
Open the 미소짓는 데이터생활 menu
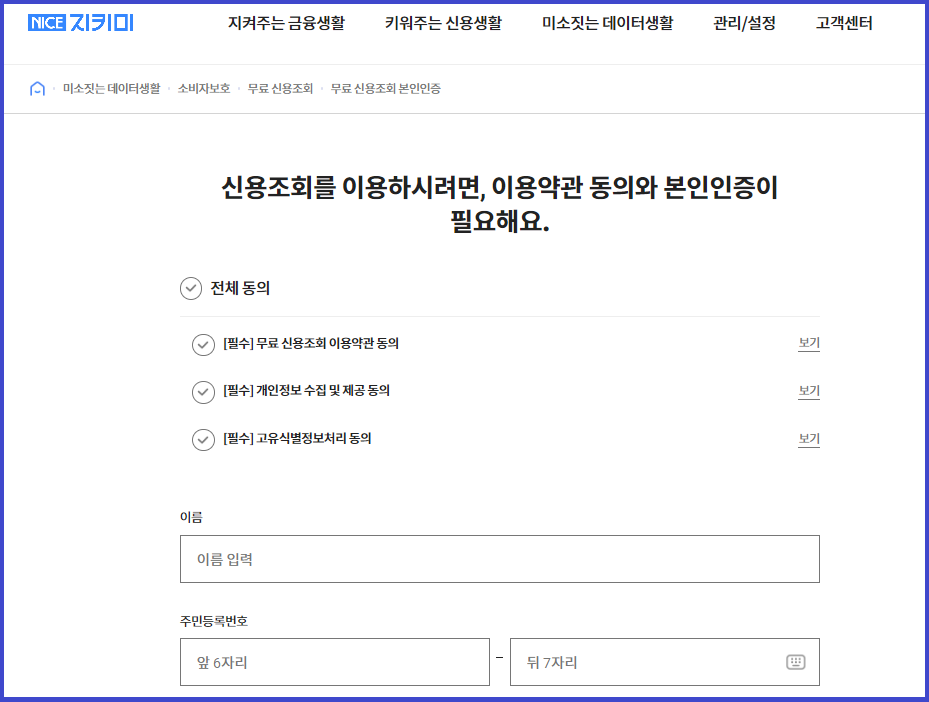point(607,23)
